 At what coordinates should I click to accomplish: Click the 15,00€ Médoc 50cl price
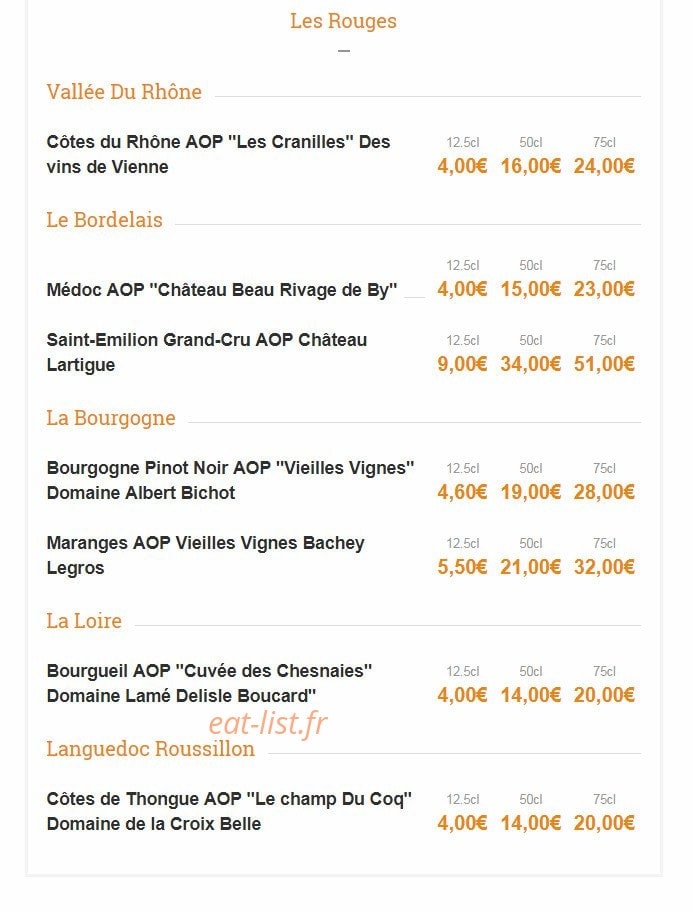pos(531,289)
